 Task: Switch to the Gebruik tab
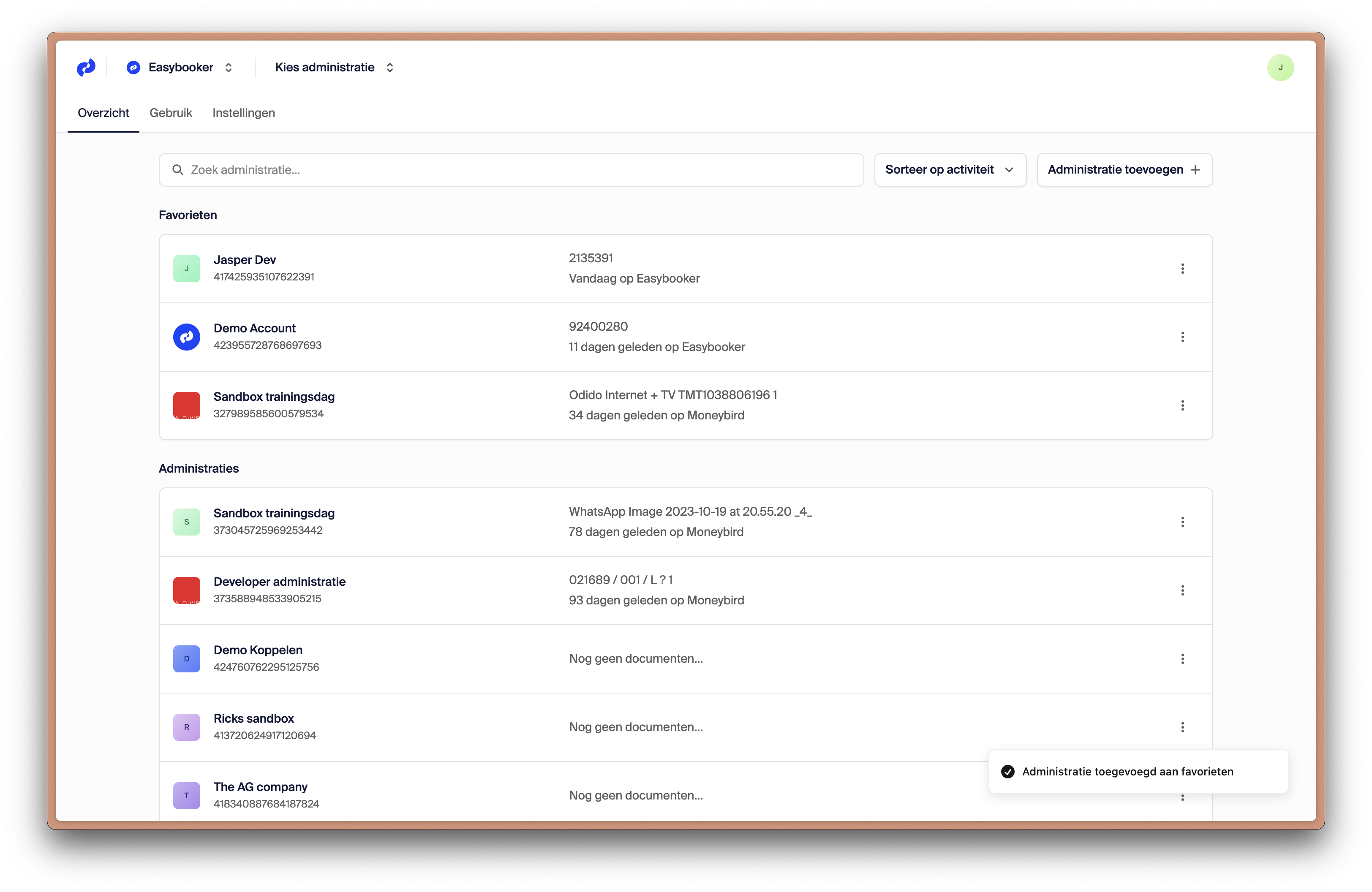tap(171, 113)
